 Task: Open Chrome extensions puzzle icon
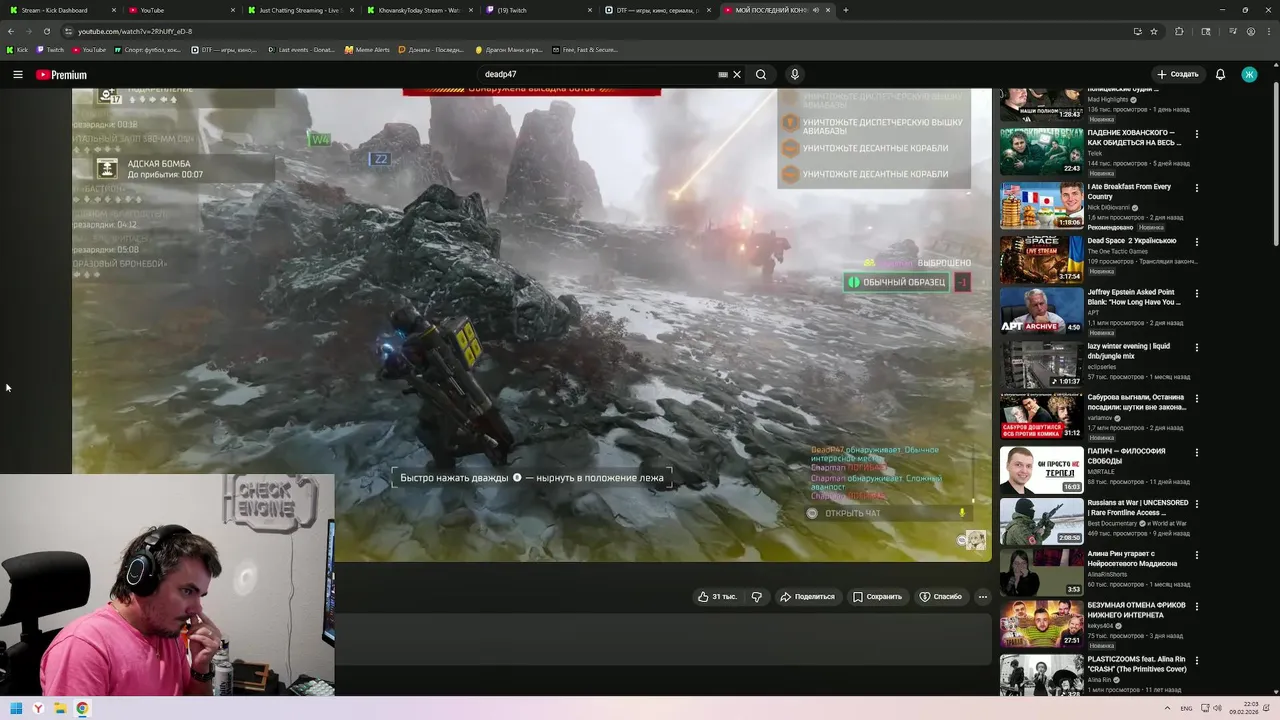pyautogui.click(x=1179, y=31)
